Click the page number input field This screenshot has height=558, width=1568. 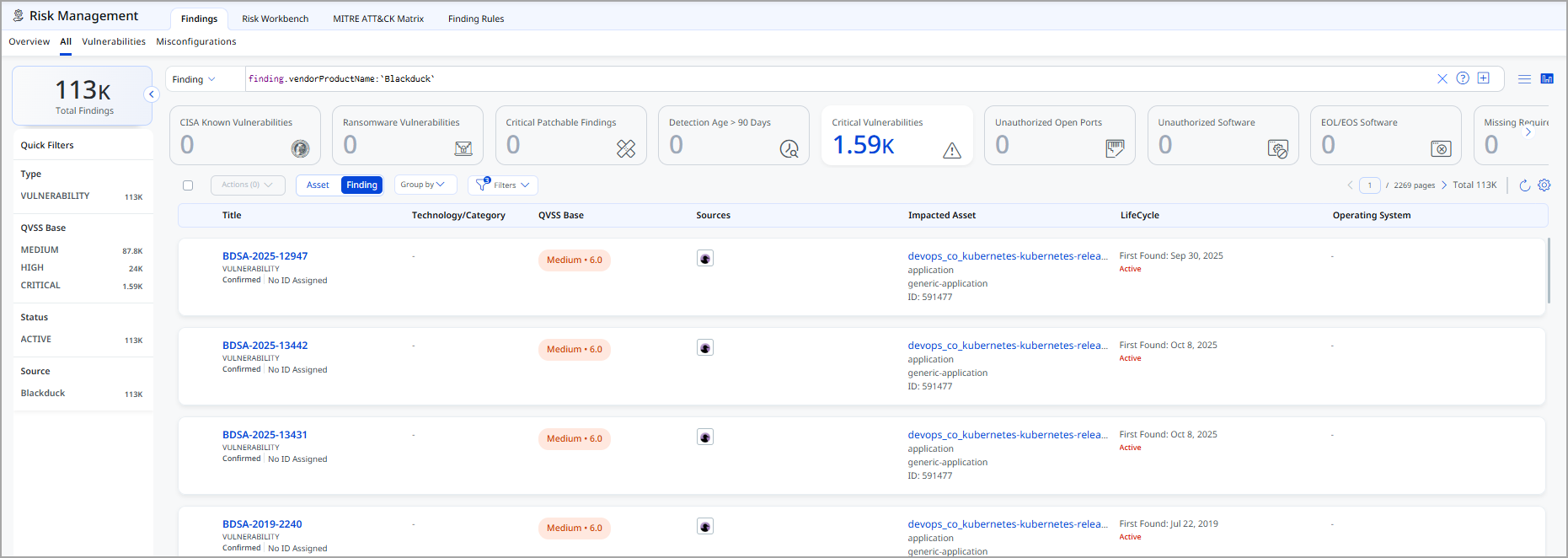click(1369, 185)
